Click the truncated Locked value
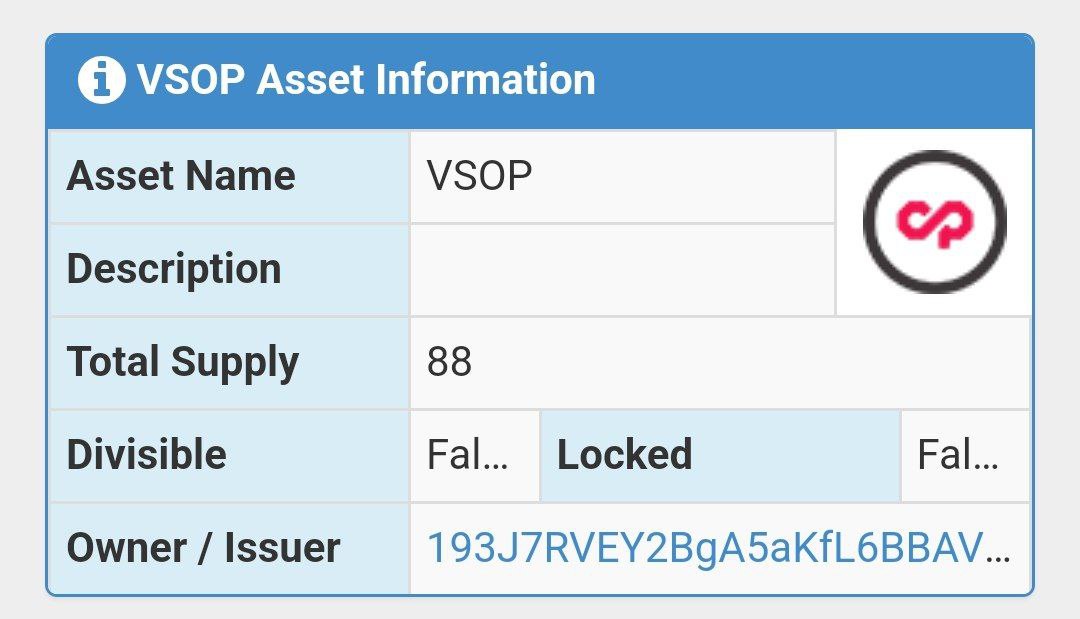The height and width of the screenshot is (619, 1080). (958, 455)
